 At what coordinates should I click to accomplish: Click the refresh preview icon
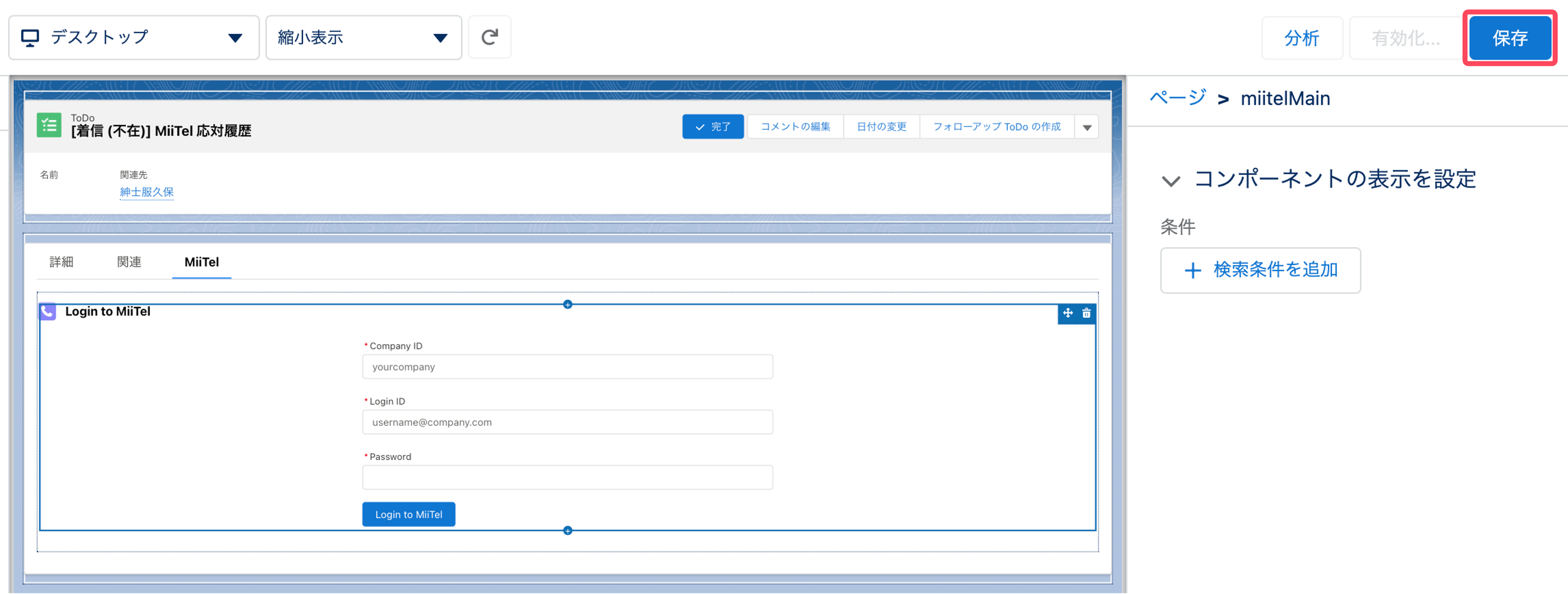point(489,37)
